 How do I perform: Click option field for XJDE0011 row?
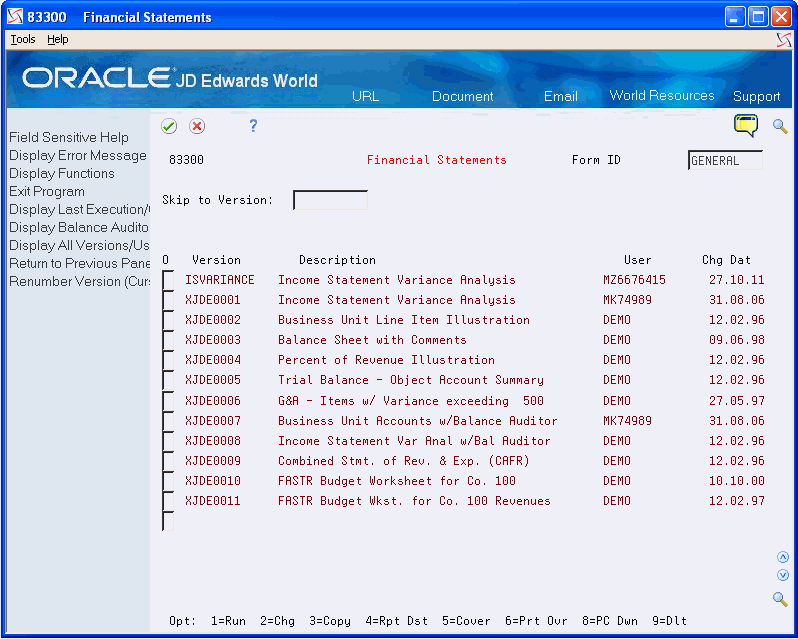coord(168,501)
